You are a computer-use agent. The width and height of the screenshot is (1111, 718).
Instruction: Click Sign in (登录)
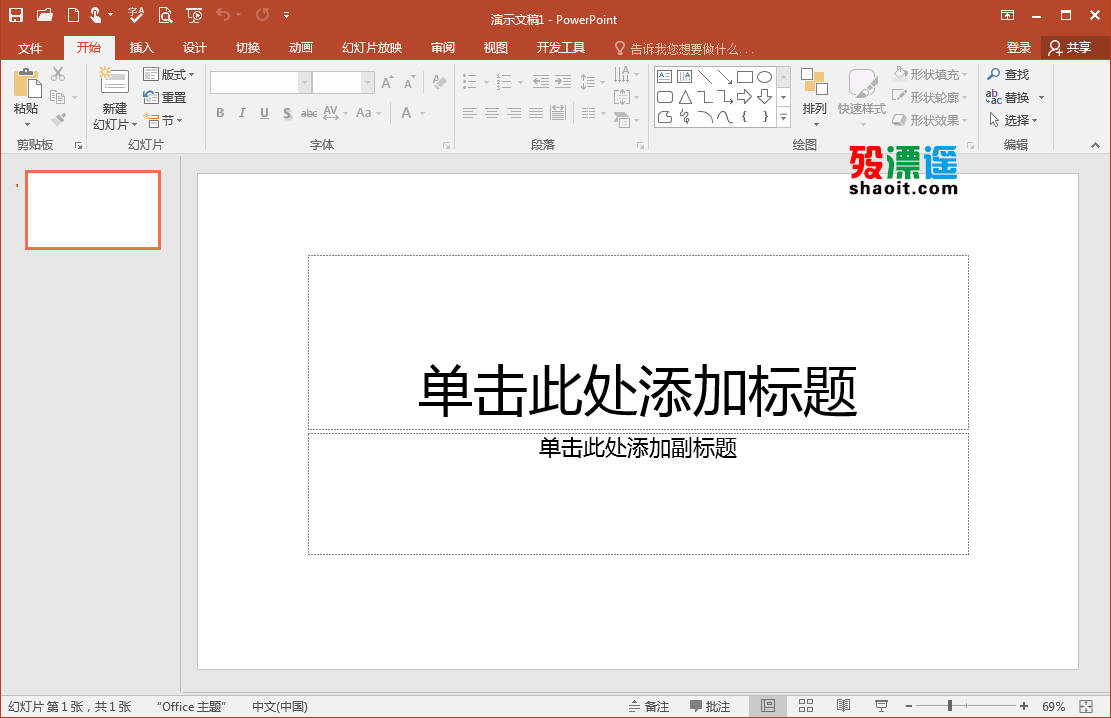point(1018,47)
